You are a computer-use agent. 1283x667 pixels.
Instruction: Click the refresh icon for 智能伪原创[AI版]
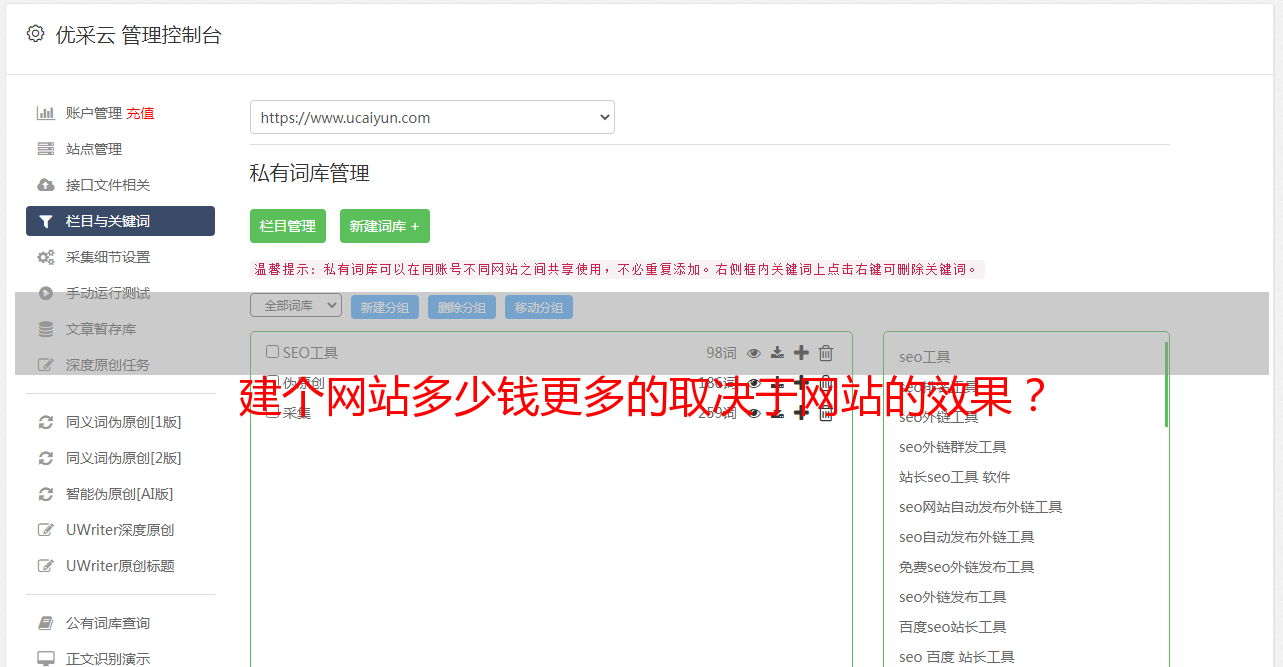tap(46, 494)
